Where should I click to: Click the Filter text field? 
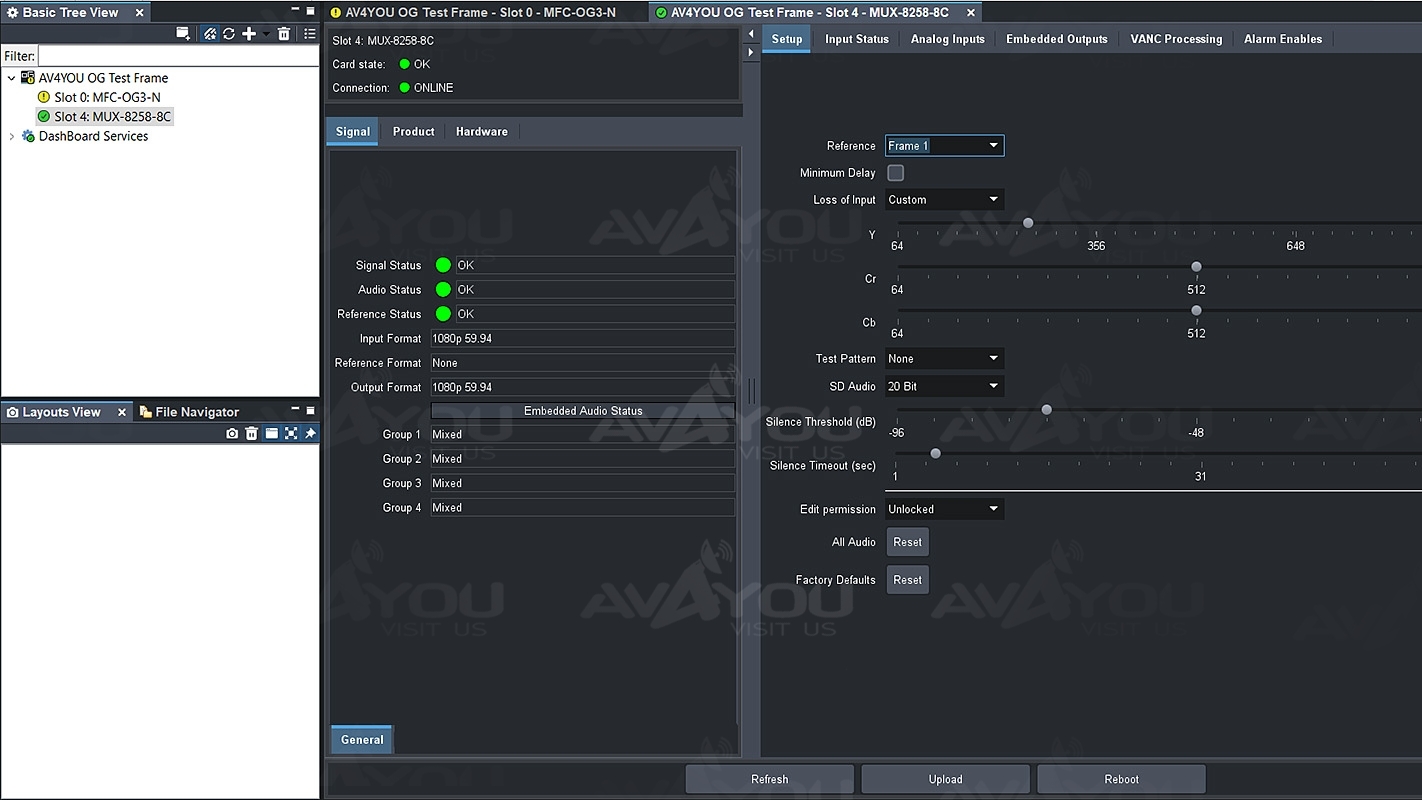coord(178,56)
